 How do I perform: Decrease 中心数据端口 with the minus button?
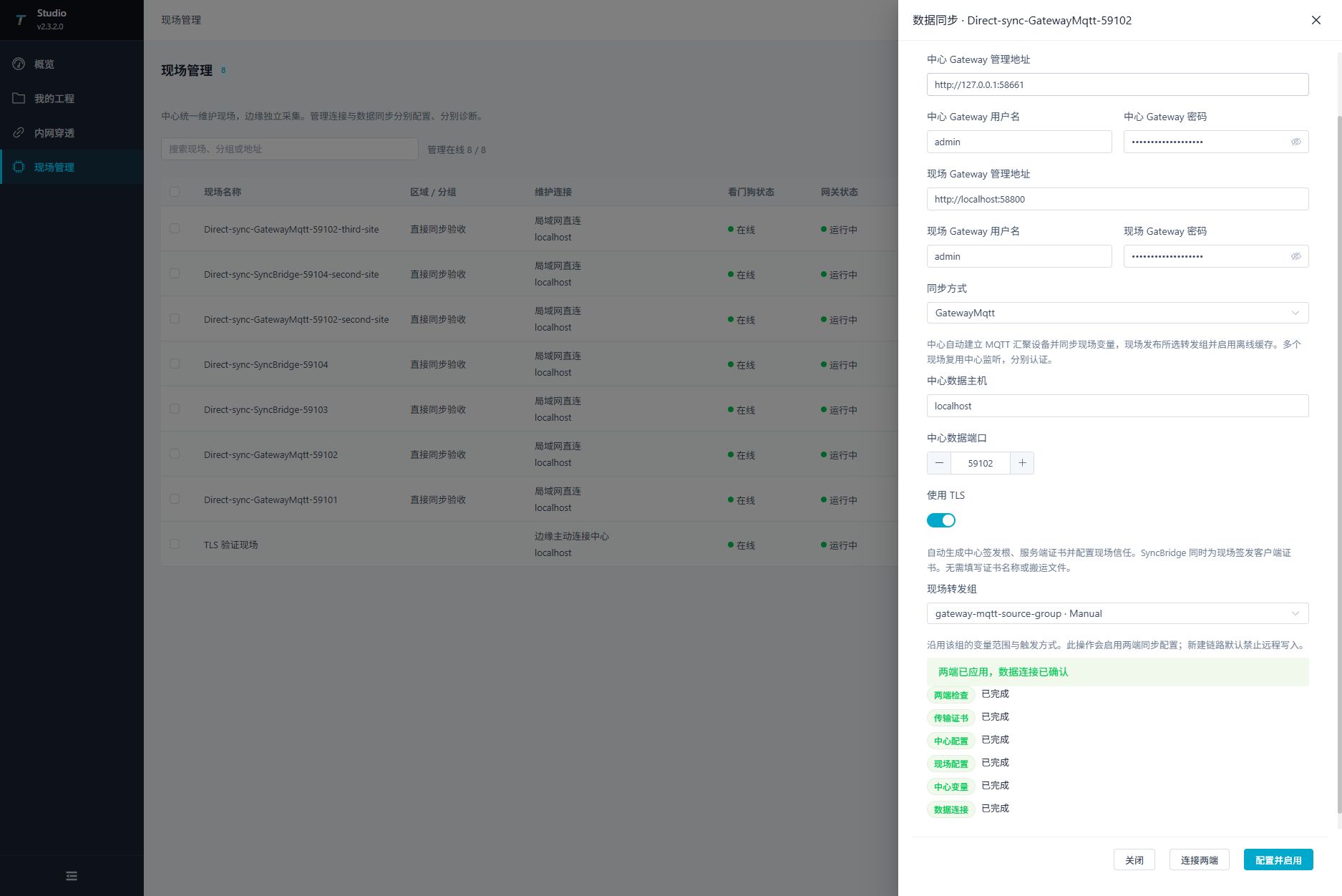point(939,463)
